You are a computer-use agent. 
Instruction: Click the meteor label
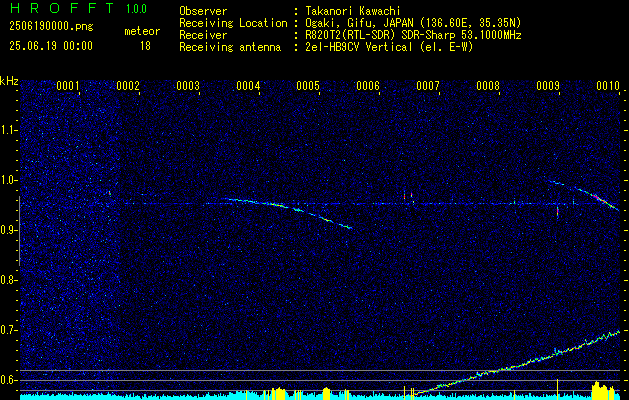[x=142, y=31]
